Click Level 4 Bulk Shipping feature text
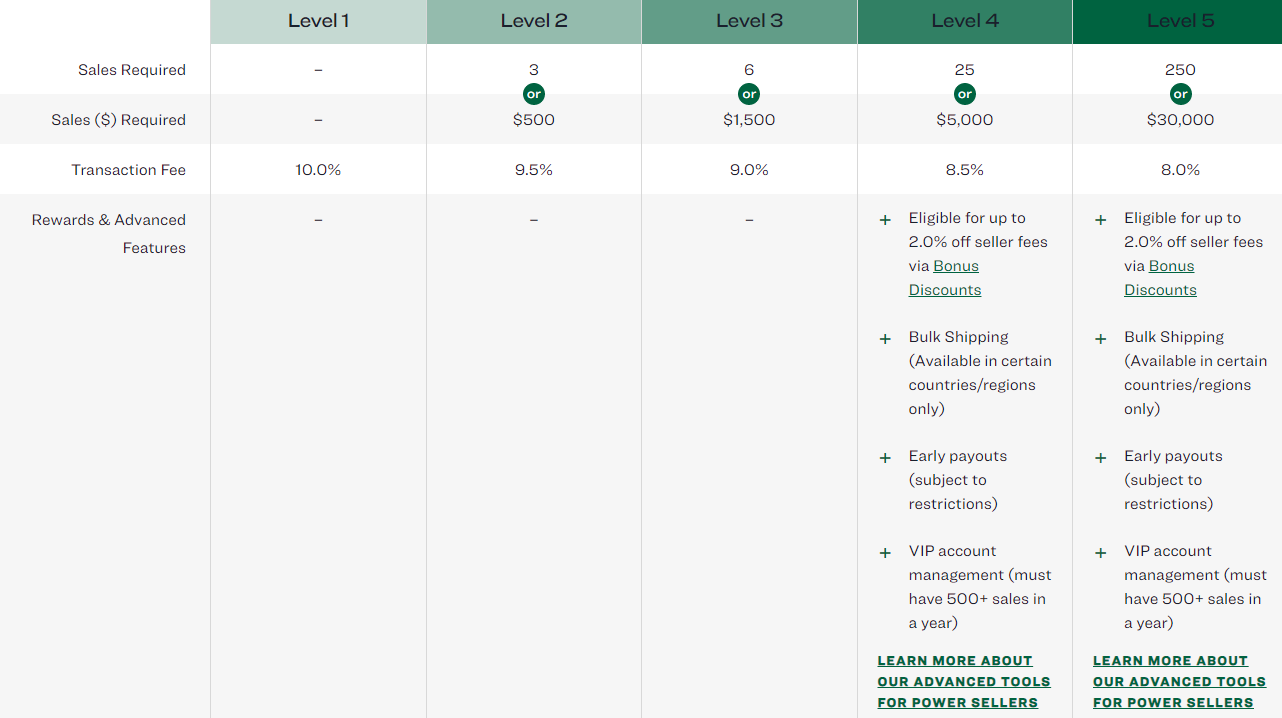Viewport: 1282px width, 718px height. tap(980, 373)
